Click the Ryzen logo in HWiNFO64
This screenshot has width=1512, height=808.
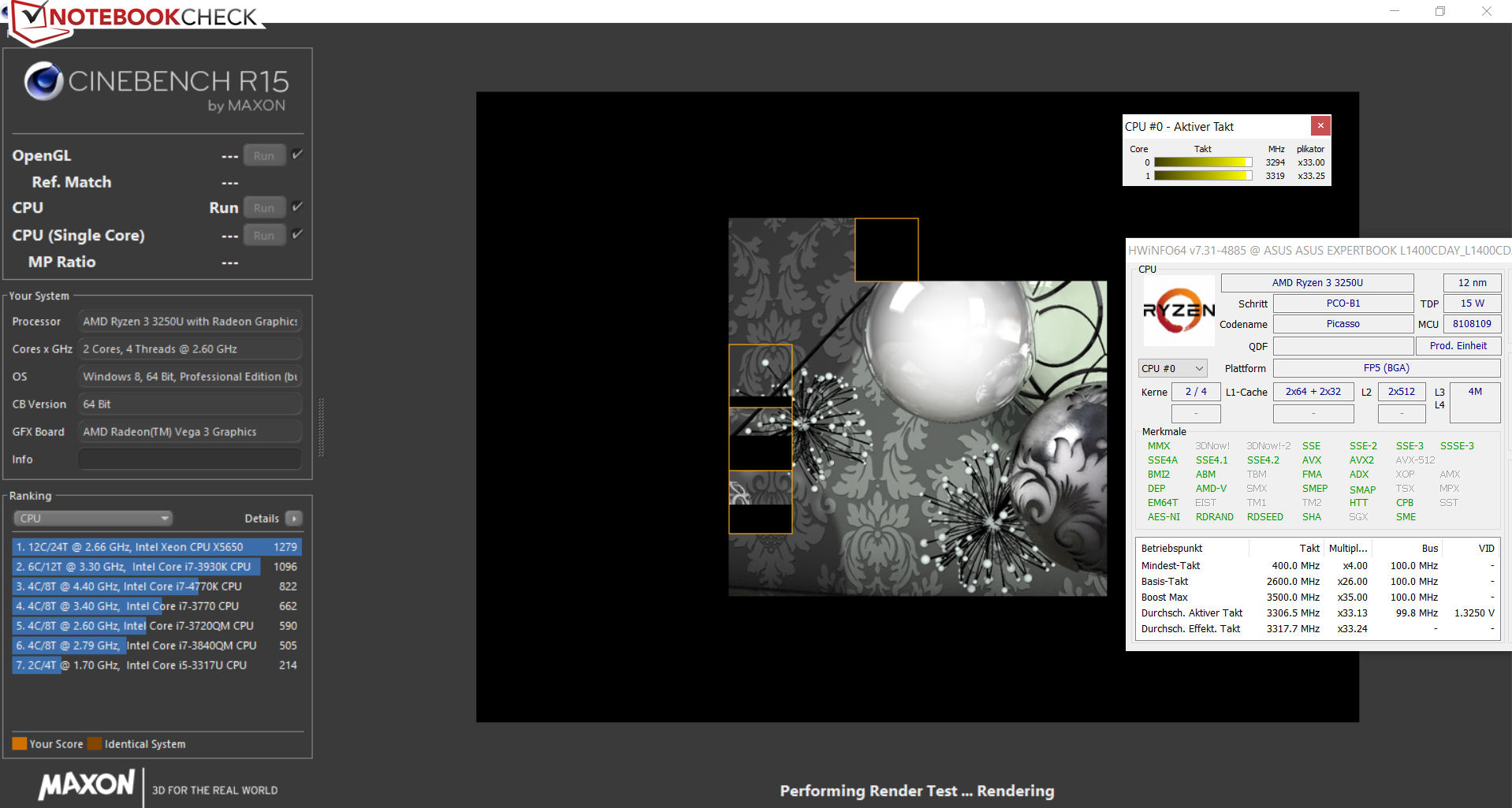click(x=1179, y=311)
